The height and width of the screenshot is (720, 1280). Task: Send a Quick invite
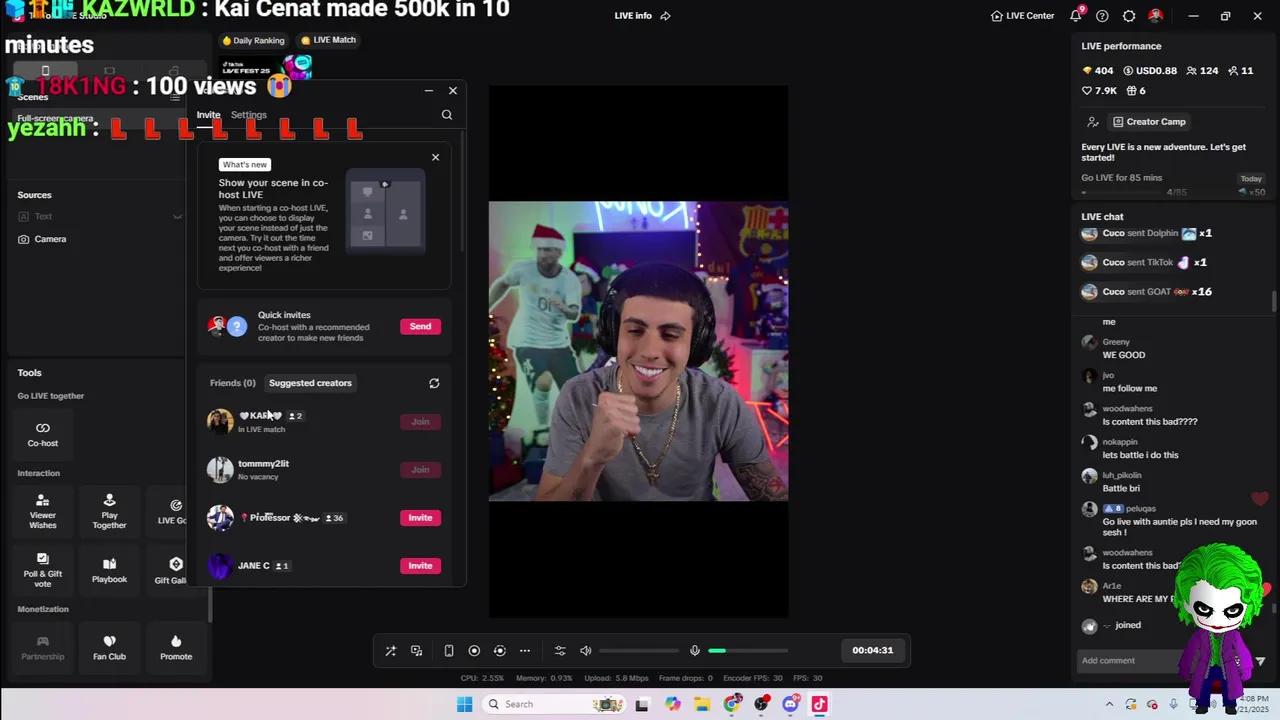point(420,326)
